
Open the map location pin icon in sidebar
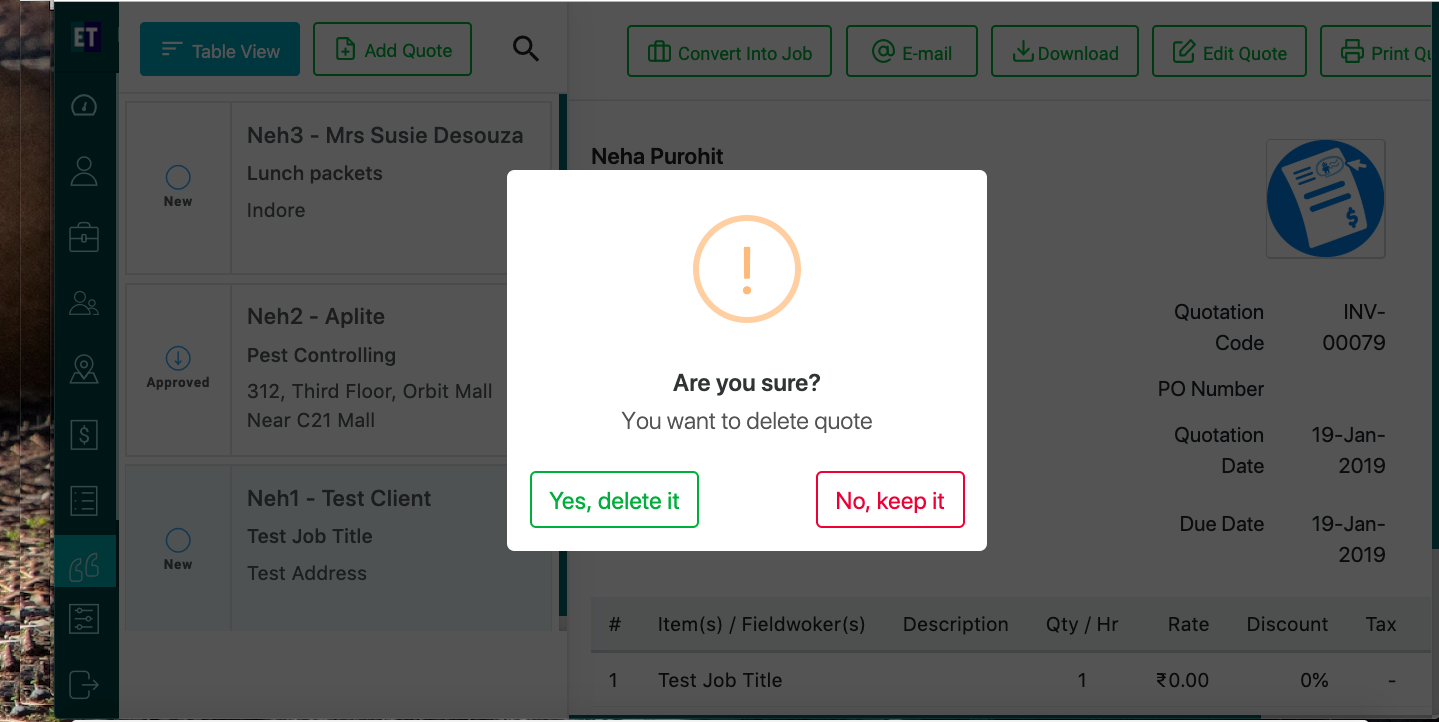click(x=84, y=369)
